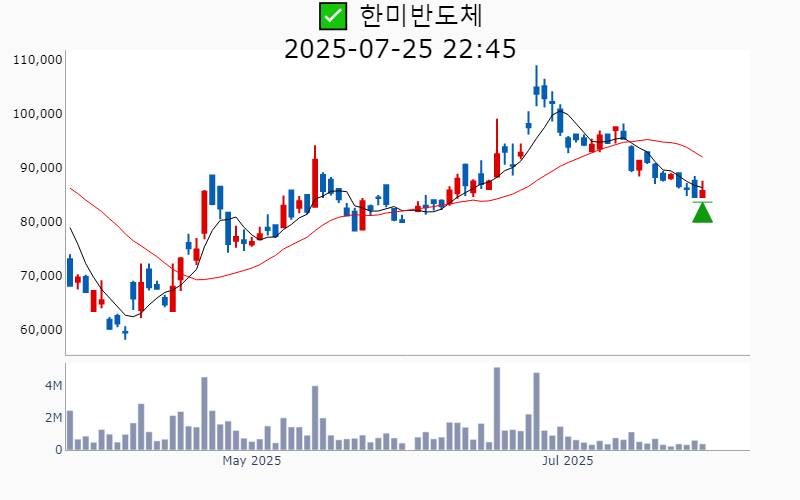Click the 110,000 price axis label
This screenshot has height=500, width=800.
[x=38, y=60]
